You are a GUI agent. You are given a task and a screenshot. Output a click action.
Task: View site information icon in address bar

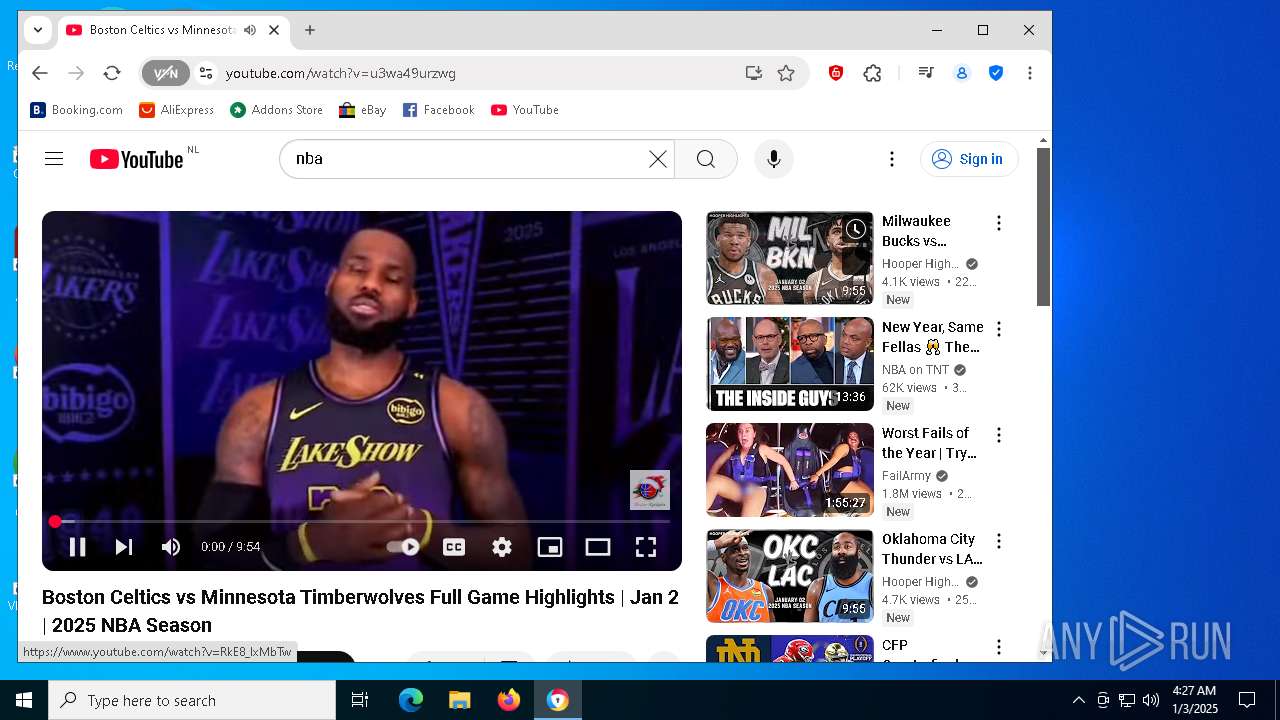pos(206,73)
